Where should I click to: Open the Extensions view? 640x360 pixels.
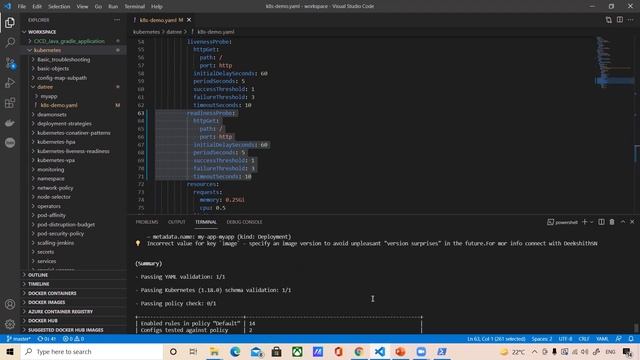coord(10,103)
